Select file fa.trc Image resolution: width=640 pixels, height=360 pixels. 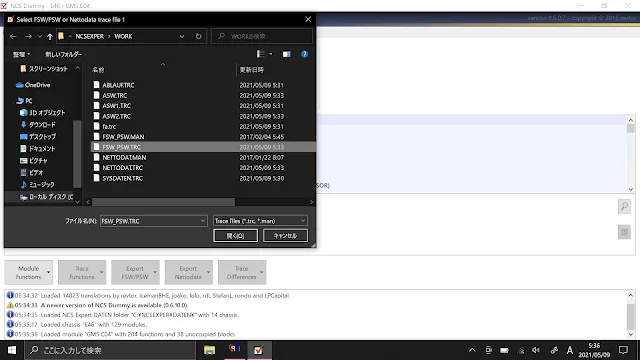(x=109, y=126)
